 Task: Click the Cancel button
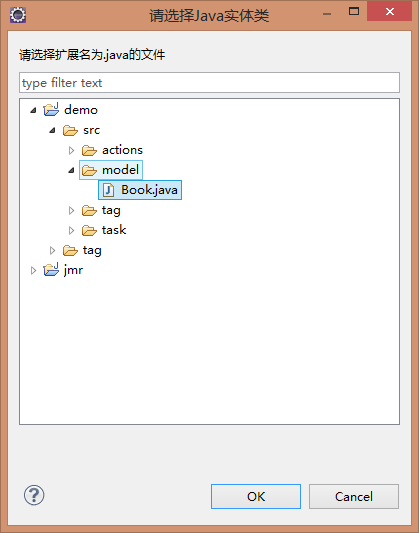354,496
